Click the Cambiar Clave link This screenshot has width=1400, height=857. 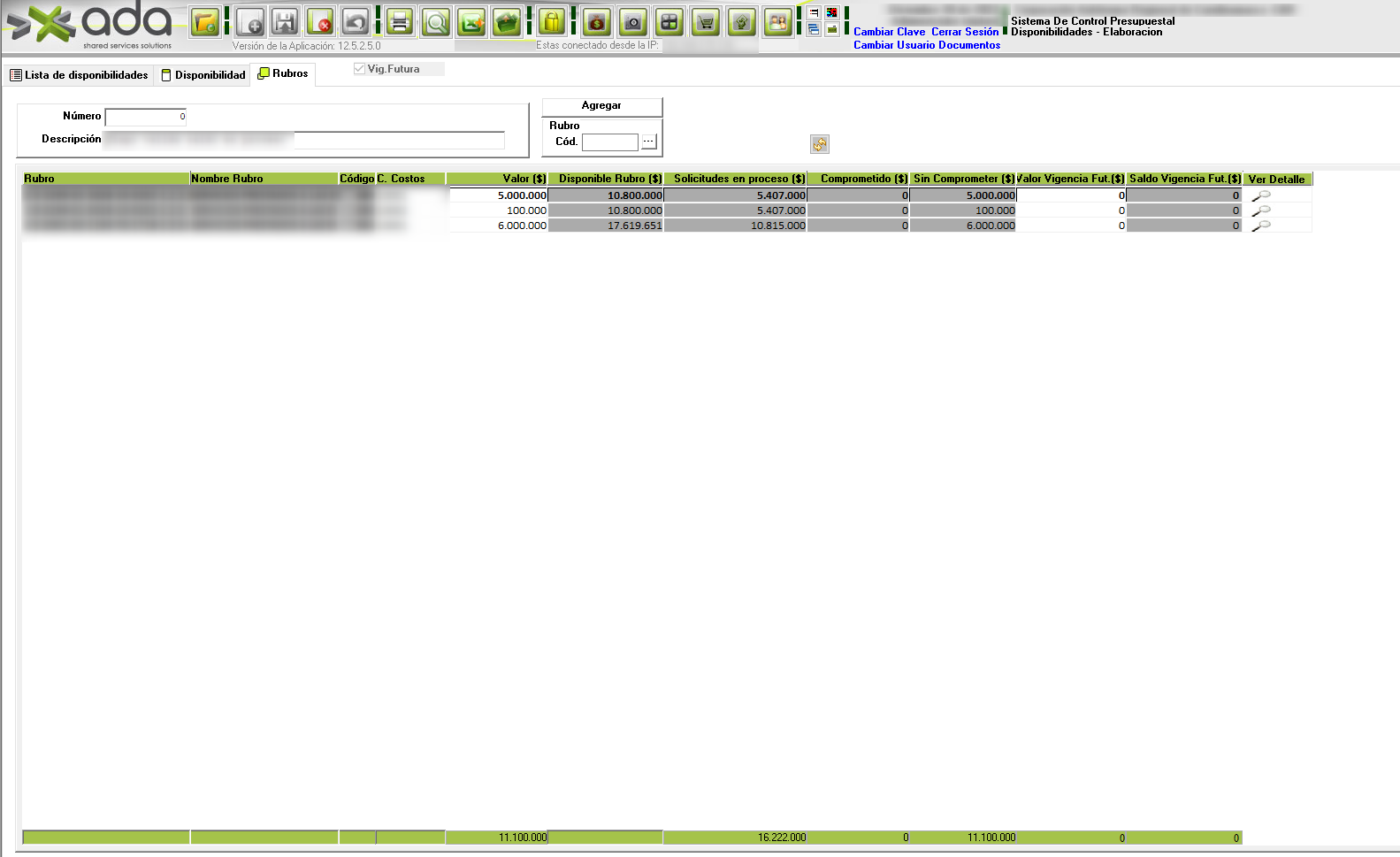click(x=889, y=32)
